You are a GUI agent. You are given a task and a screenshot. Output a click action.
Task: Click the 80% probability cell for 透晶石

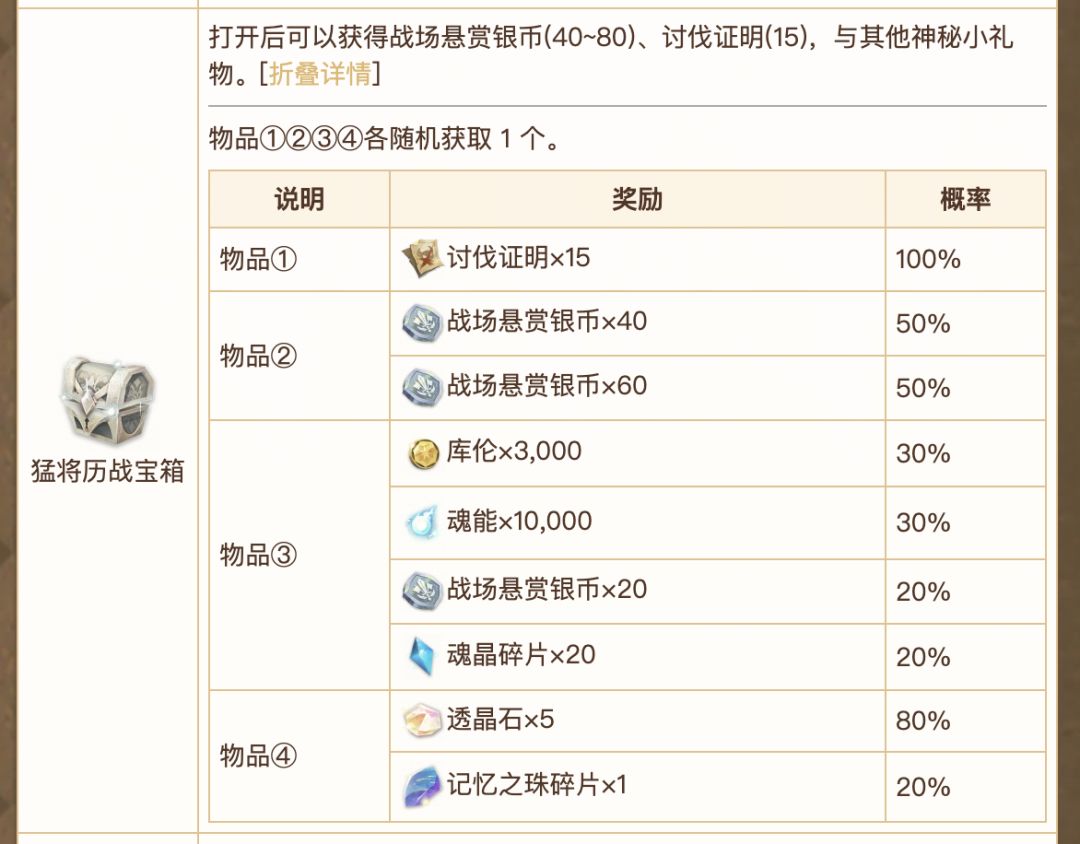click(923, 721)
